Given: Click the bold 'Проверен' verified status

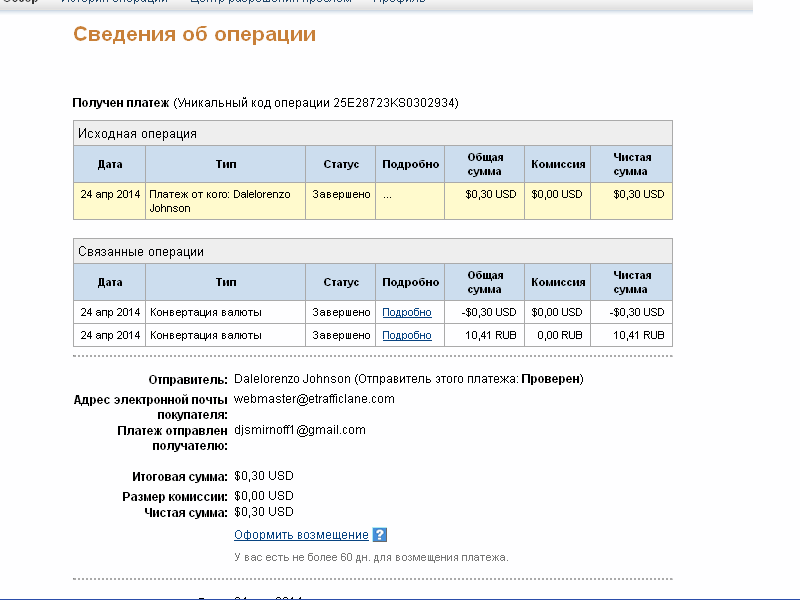Looking at the screenshot, I should click(551, 379).
